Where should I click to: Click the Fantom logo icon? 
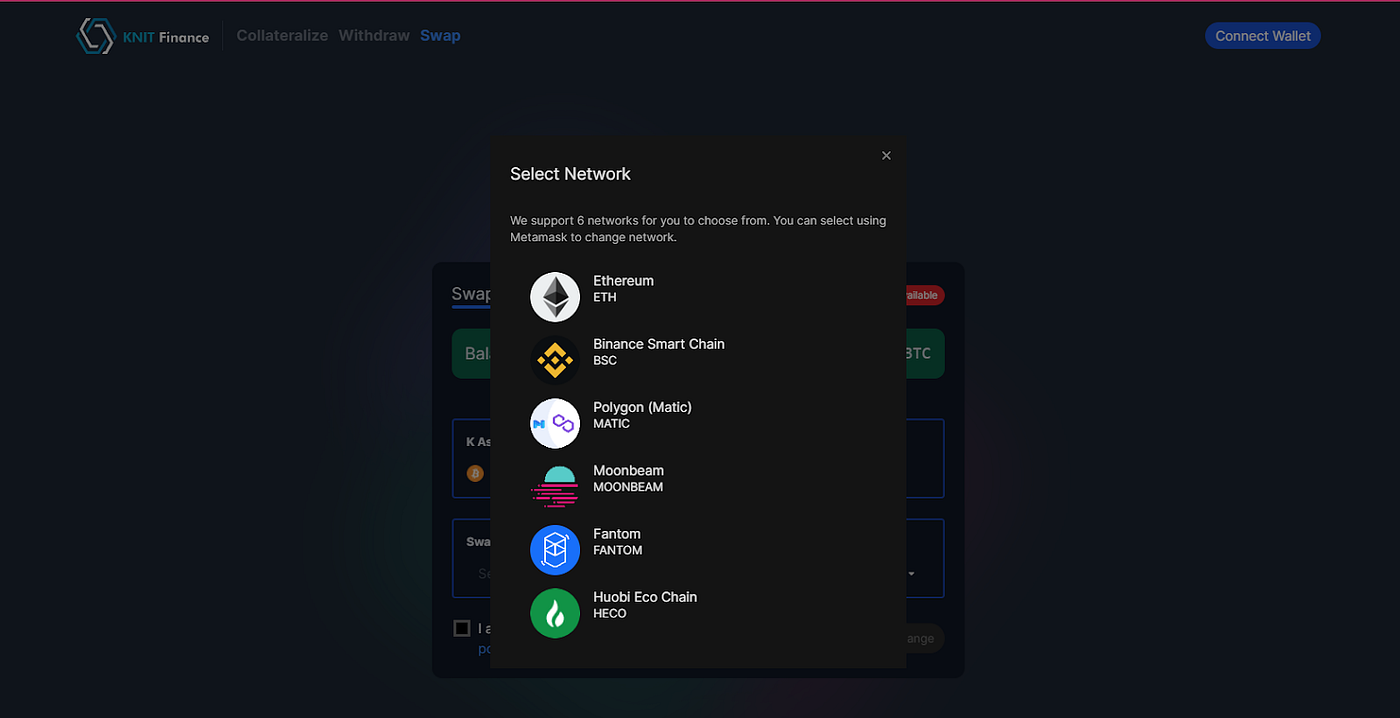point(555,550)
